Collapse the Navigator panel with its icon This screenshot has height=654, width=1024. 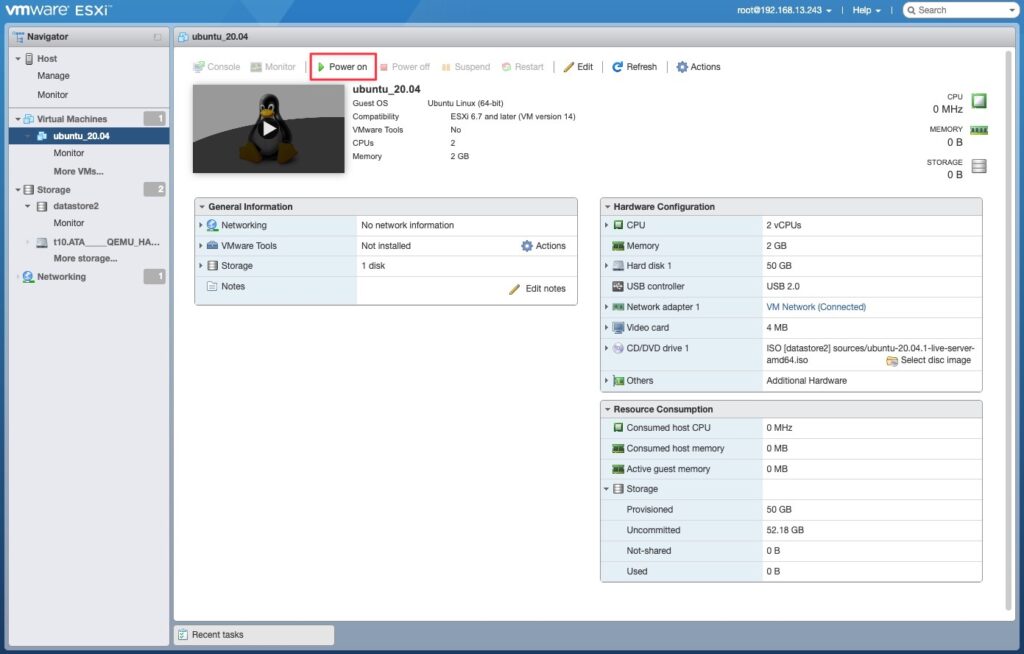pos(157,37)
